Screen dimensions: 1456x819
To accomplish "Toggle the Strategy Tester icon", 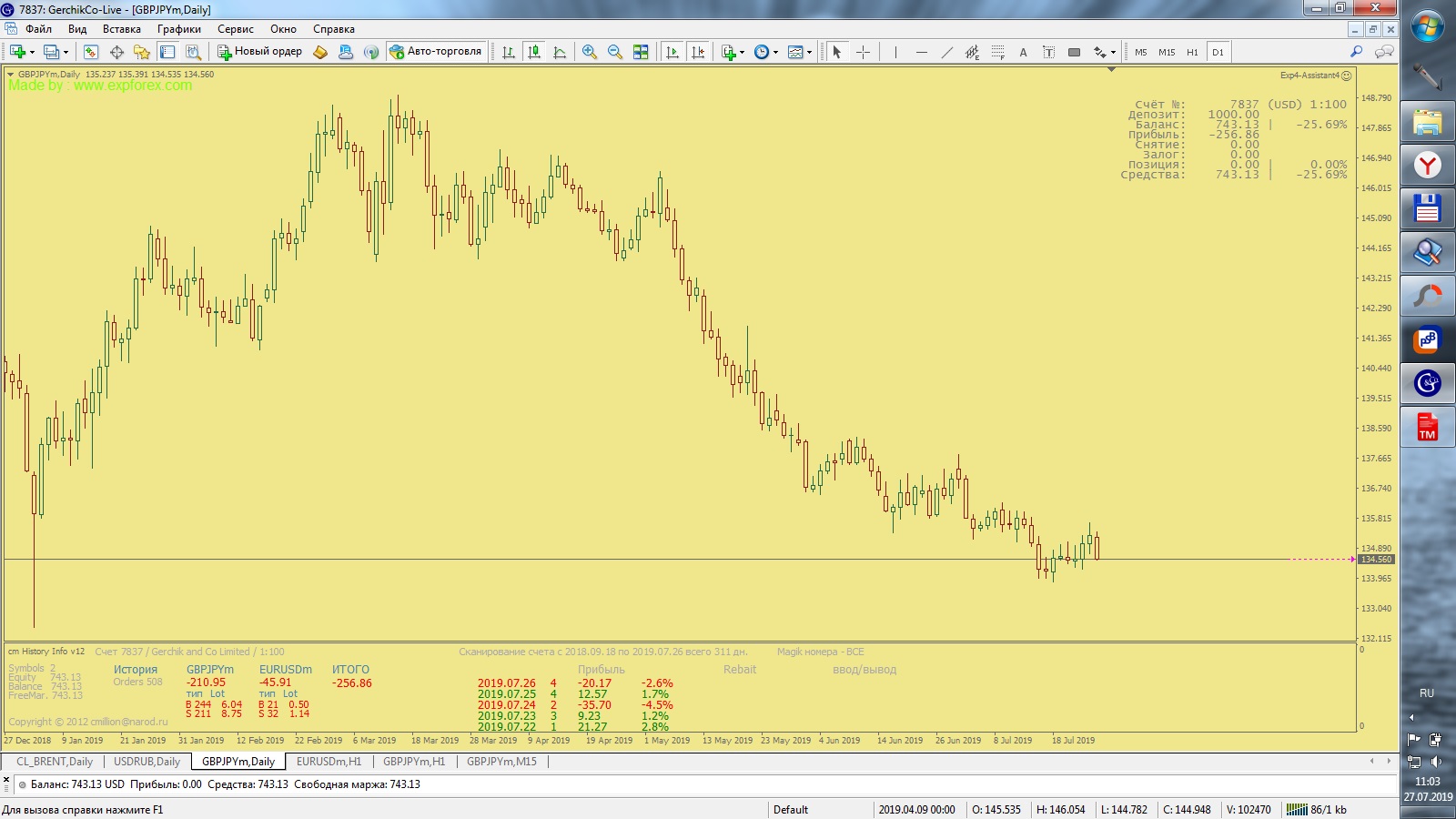I will (193, 52).
